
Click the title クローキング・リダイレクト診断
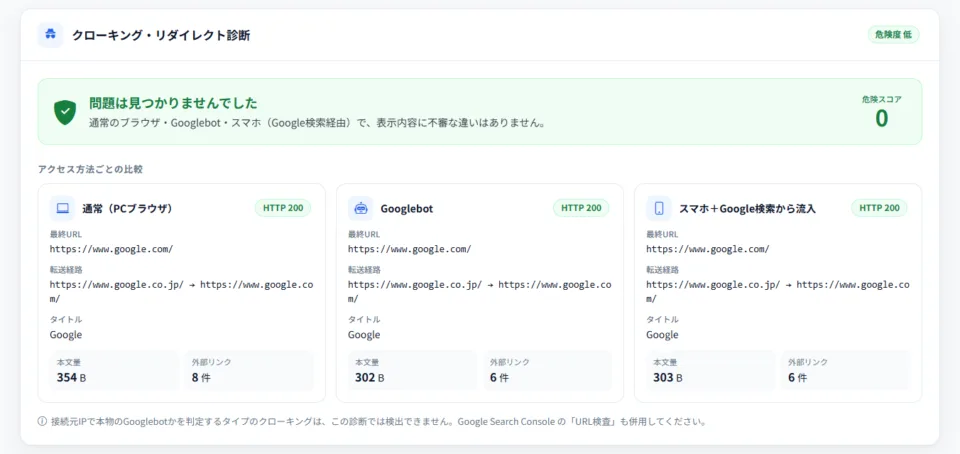pyautogui.click(x=161, y=35)
